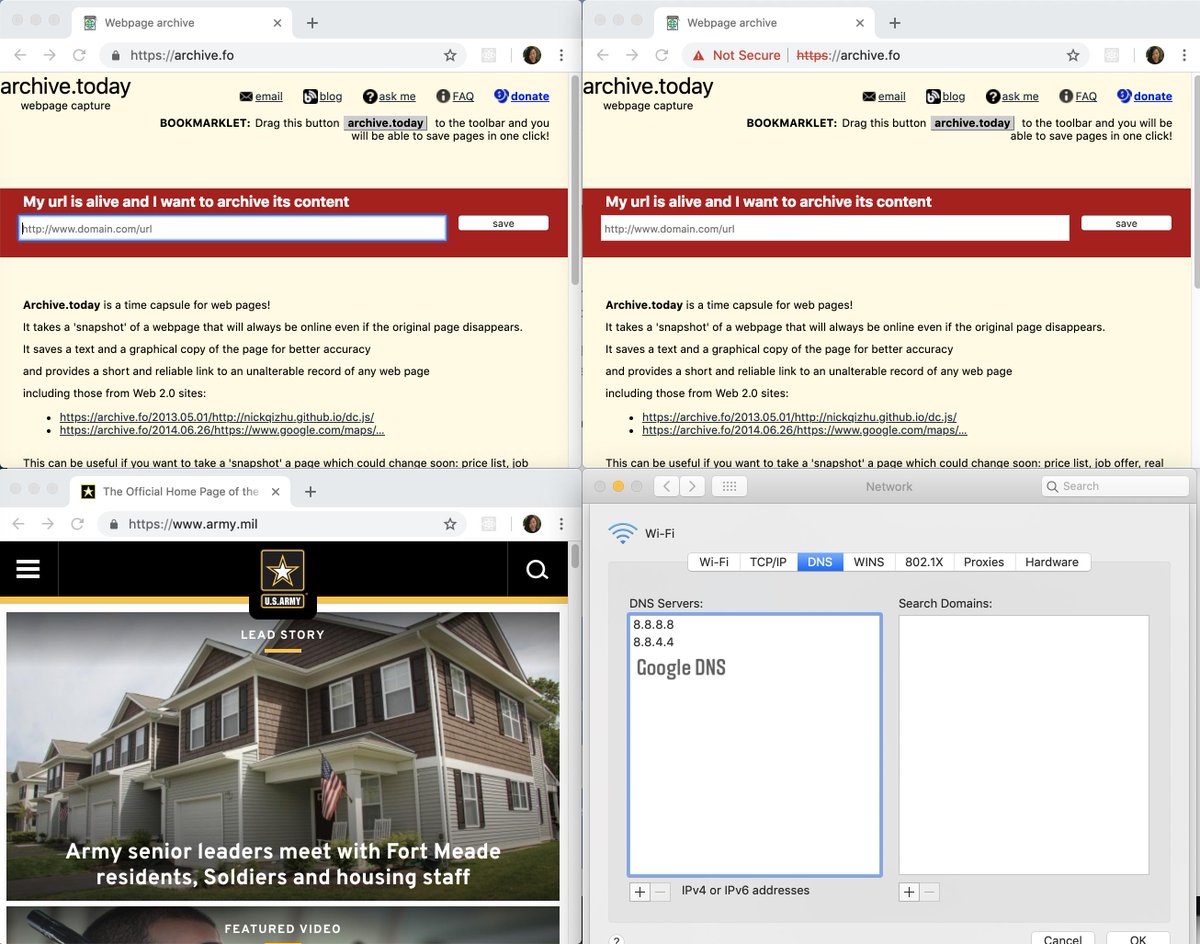Open nickqizhu.github.io archive link in left window
This screenshot has width=1200, height=944.
(217, 416)
